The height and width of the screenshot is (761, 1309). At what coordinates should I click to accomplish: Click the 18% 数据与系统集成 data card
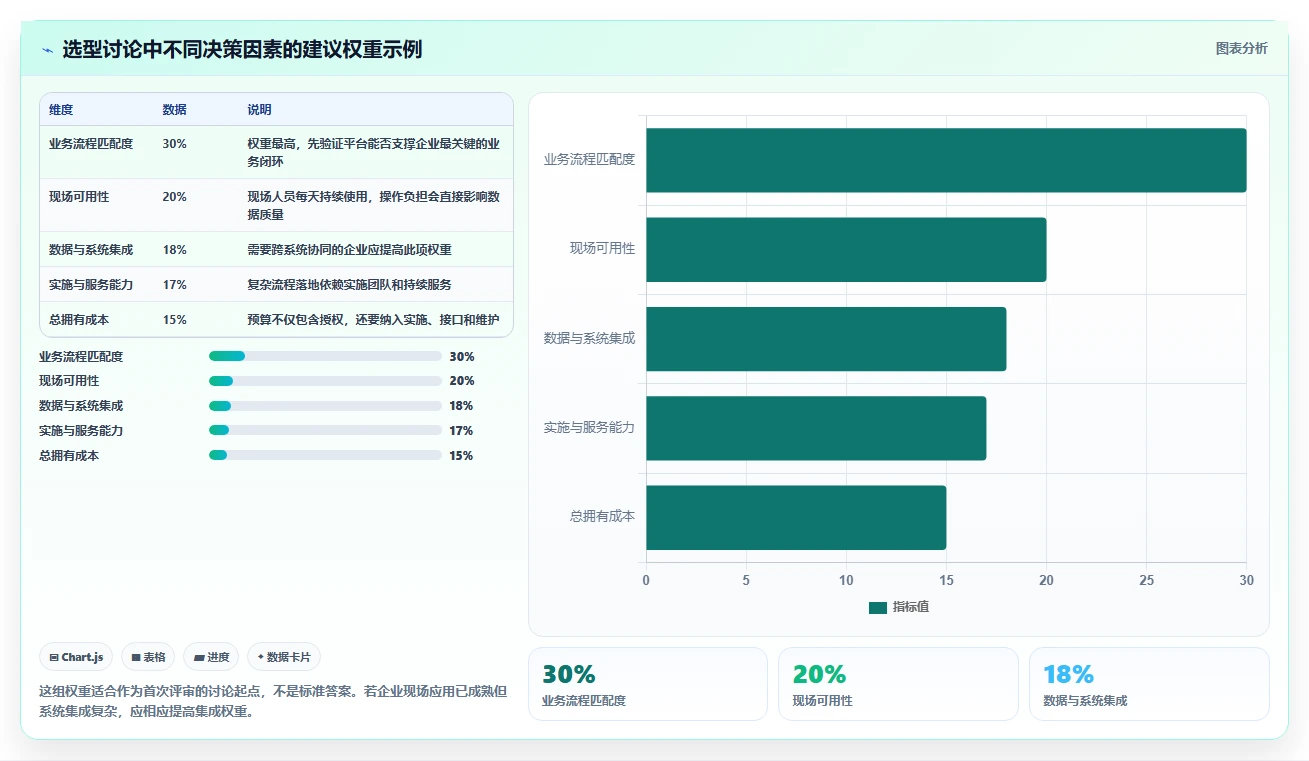coord(1149,684)
